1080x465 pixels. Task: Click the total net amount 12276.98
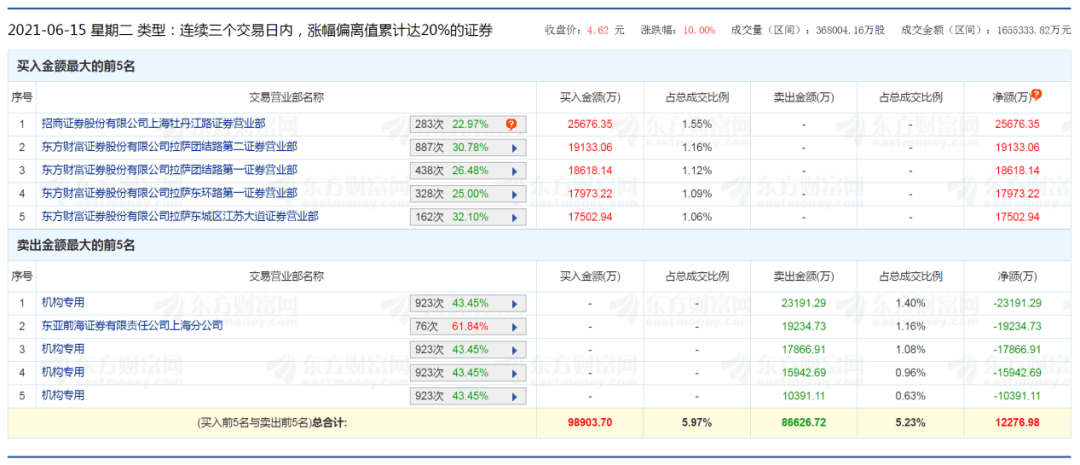[1018, 423]
